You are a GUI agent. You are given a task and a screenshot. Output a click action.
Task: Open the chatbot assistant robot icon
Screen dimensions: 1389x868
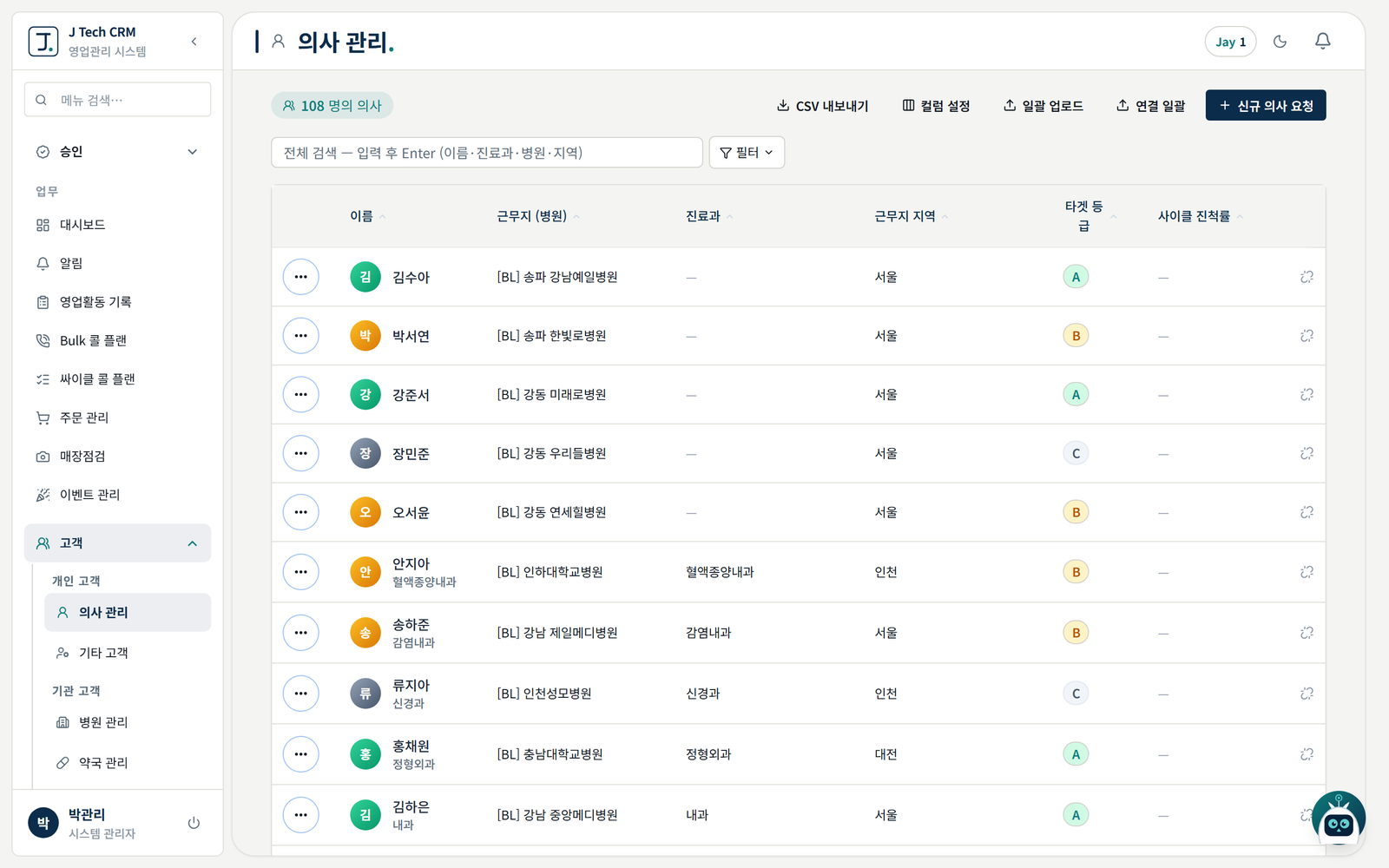click(1338, 819)
